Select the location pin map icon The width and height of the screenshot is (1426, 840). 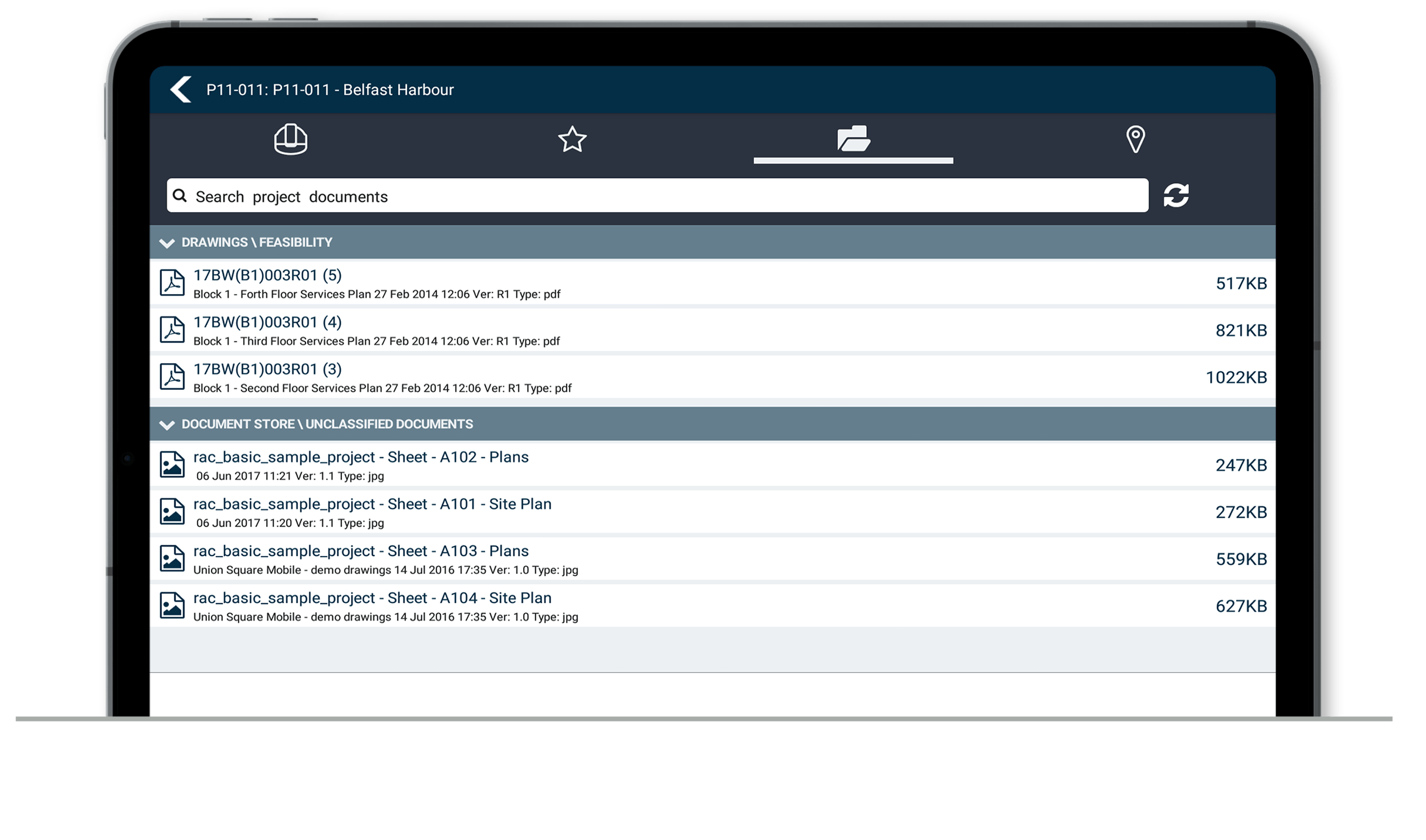click(x=1135, y=140)
